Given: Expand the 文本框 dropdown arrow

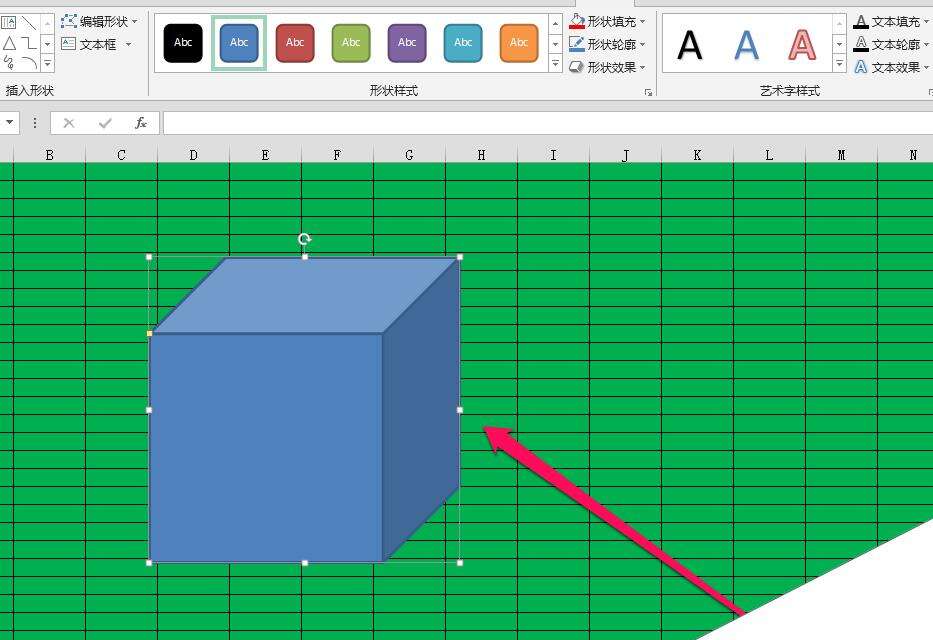Looking at the screenshot, I should [128, 45].
